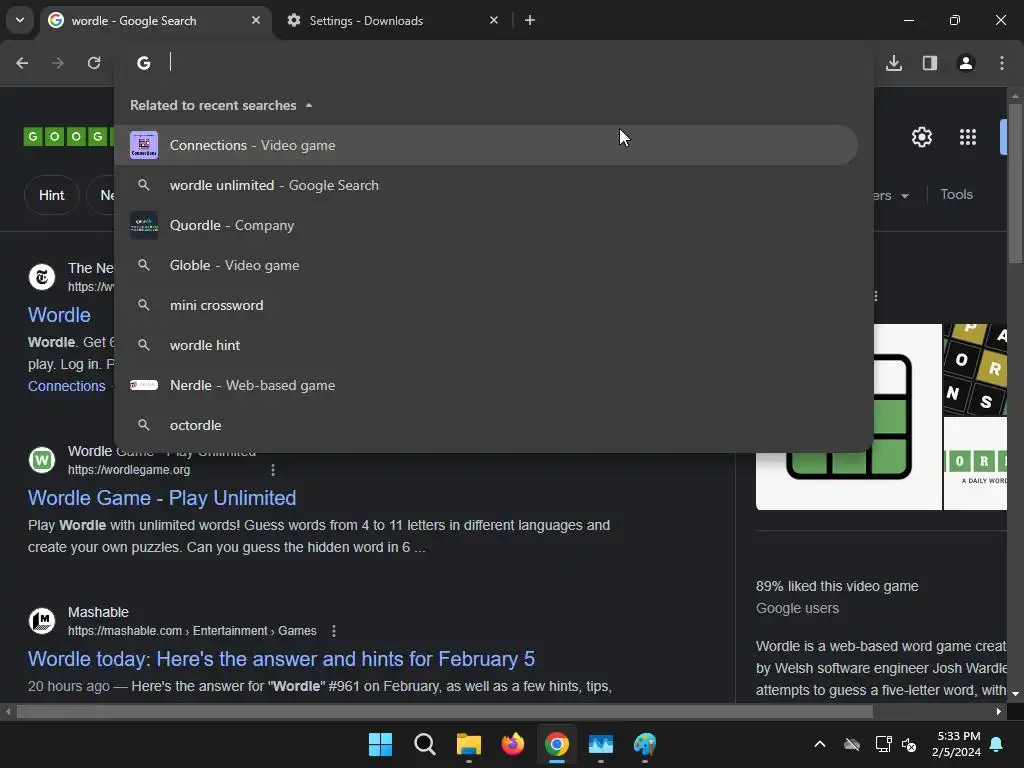
Task: Show hidden system tray icons
Action: (820, 744)
